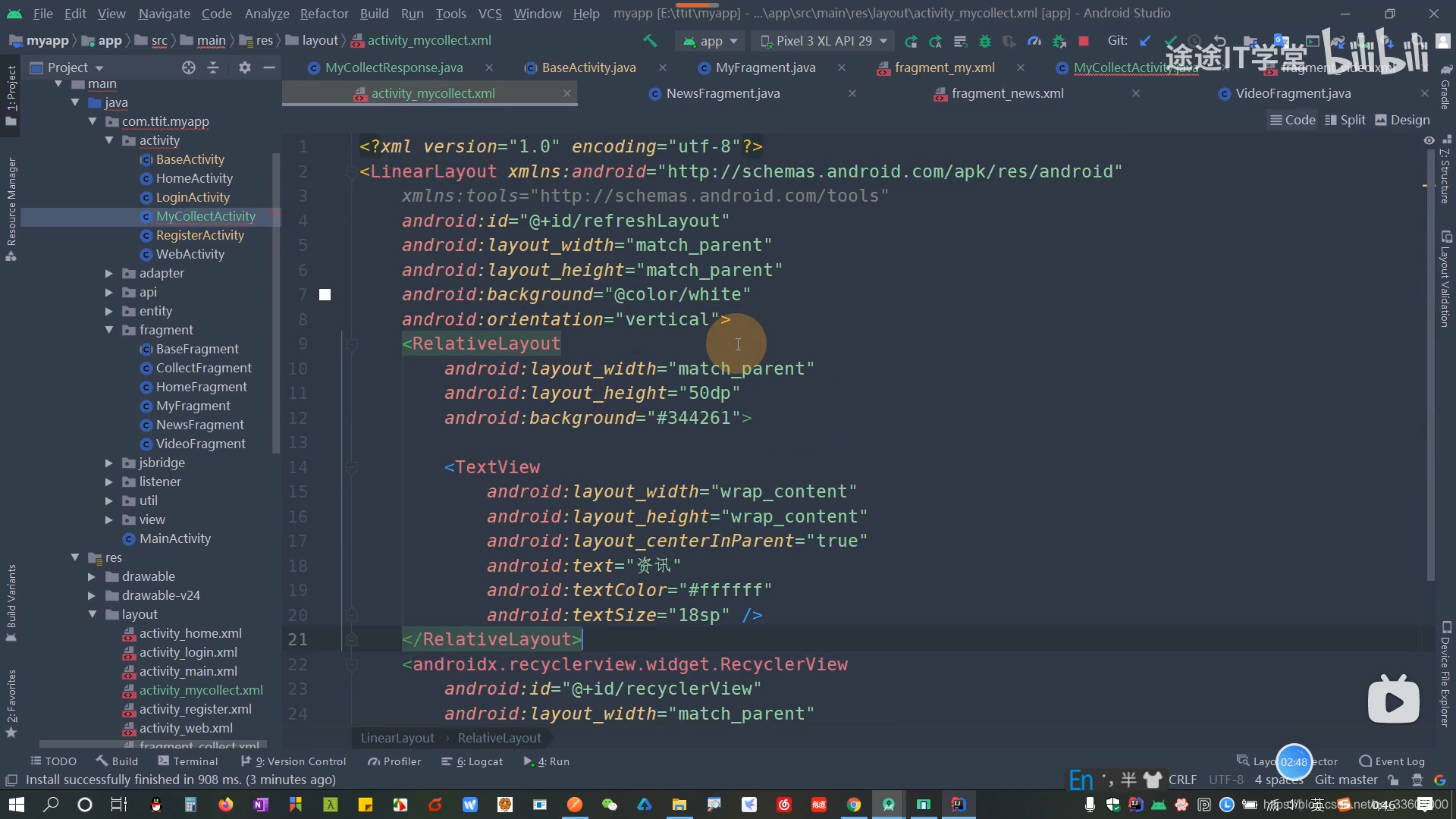Viewport: 1456px width, 819px height.
Task: Open Google Chrome from the taskbar
Action: 854,805
